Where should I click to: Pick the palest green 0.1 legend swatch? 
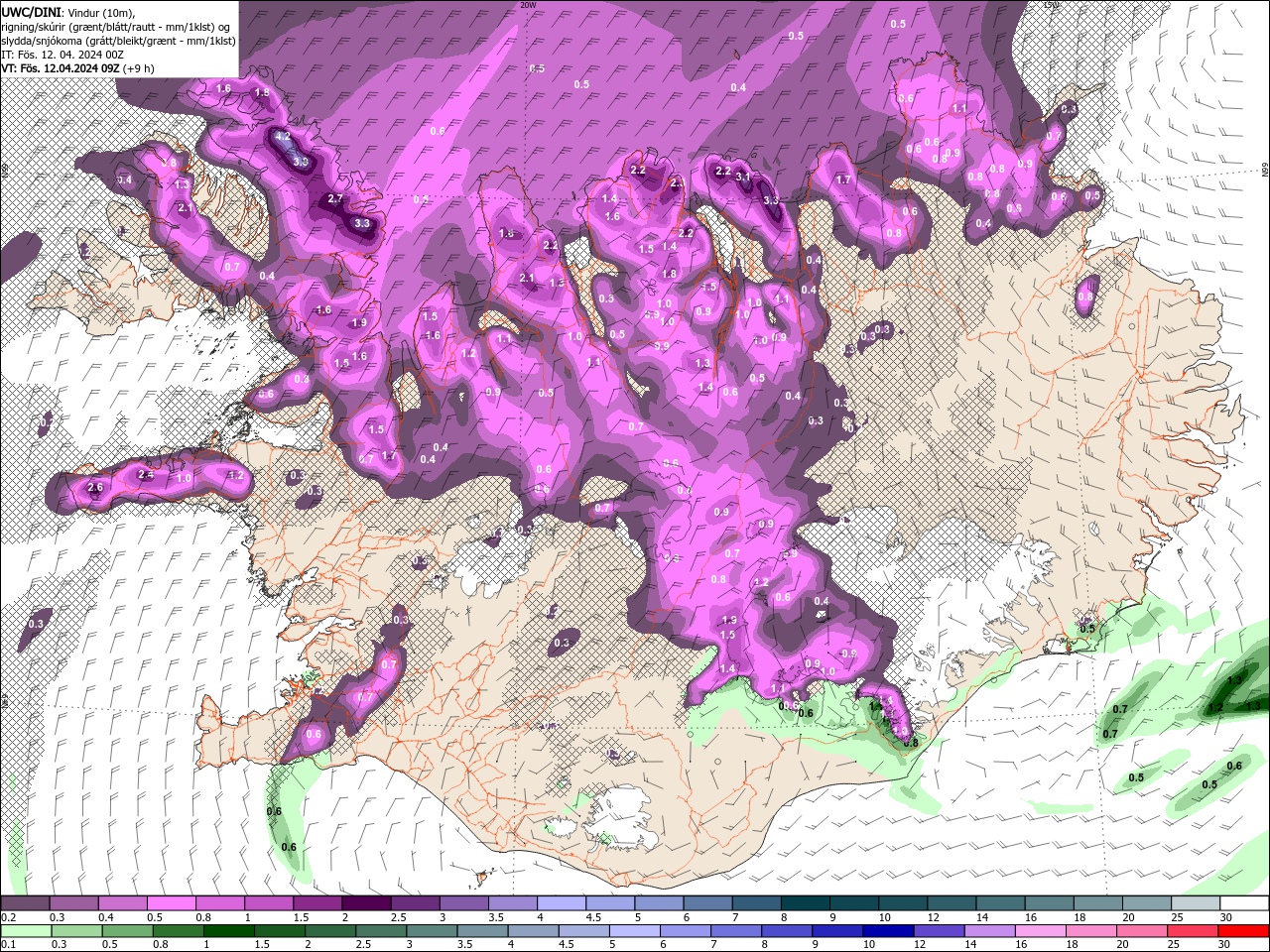coord(26,931)
